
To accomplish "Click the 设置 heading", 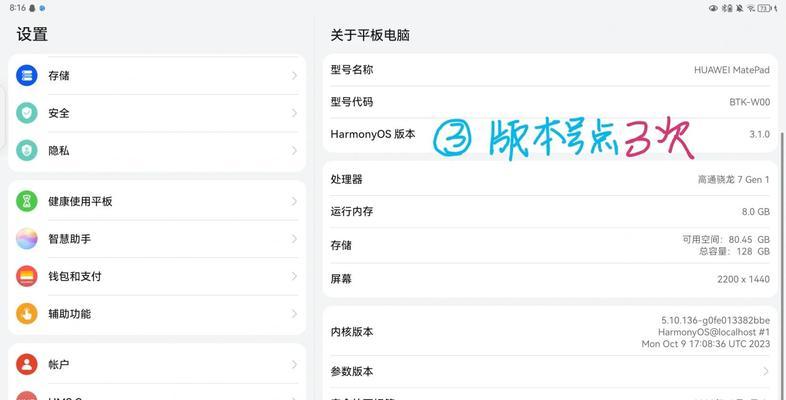I will tap(32, 35).
